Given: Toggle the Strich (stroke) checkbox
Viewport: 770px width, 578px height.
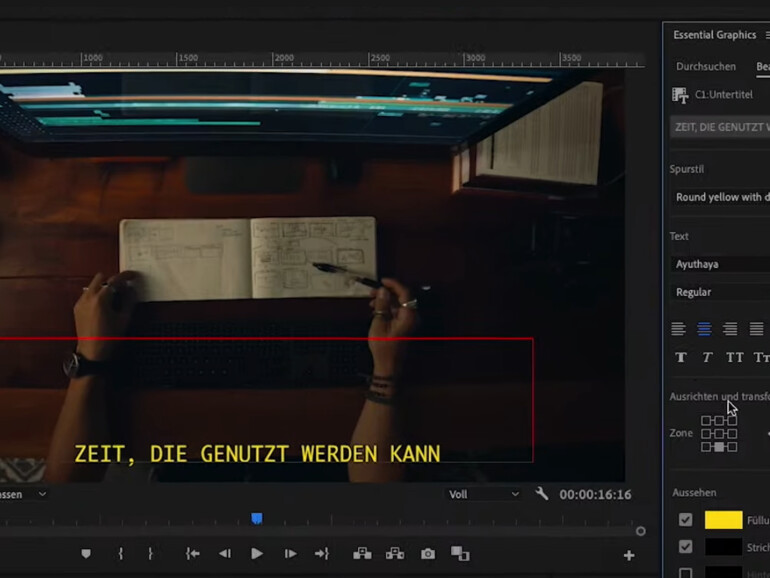Looking at the screenshot, I should (685, 547).
